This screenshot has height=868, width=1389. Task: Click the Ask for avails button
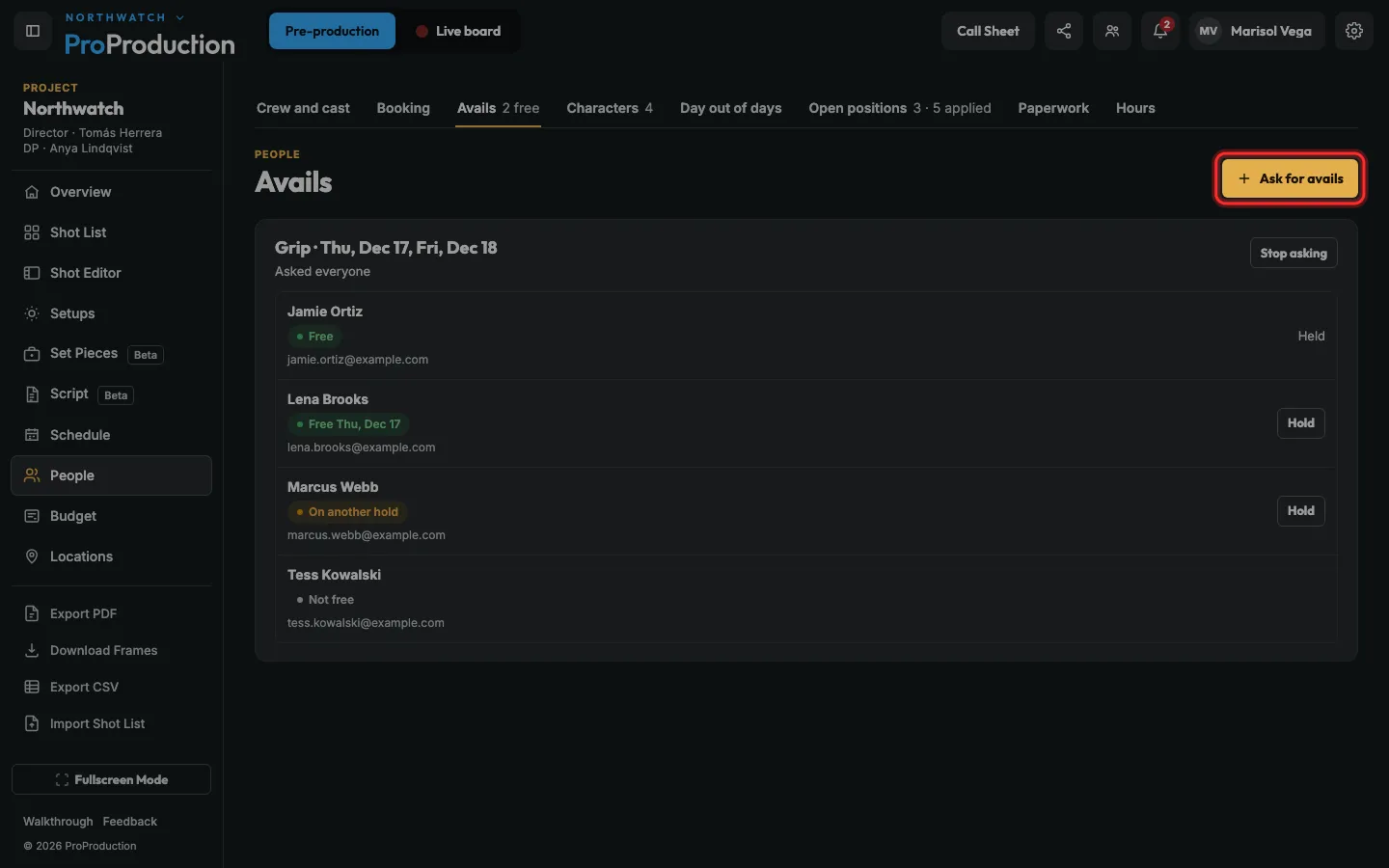tap(1290, 178)
